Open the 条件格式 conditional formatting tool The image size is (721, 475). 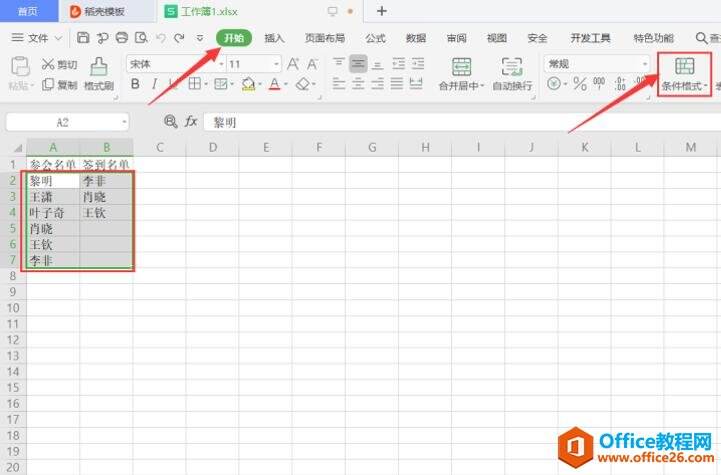point(685,72)
